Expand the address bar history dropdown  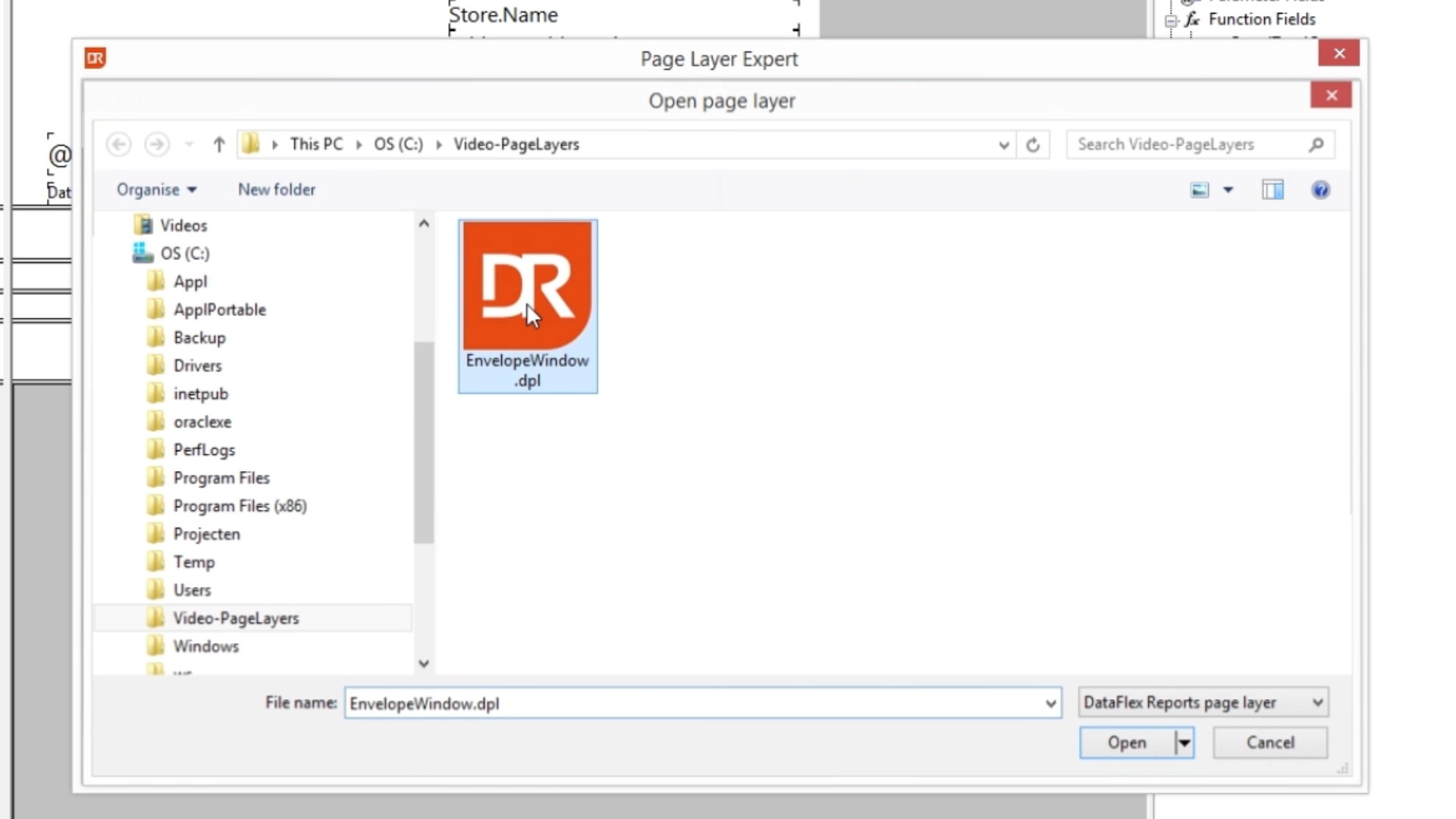point(1003,145)
